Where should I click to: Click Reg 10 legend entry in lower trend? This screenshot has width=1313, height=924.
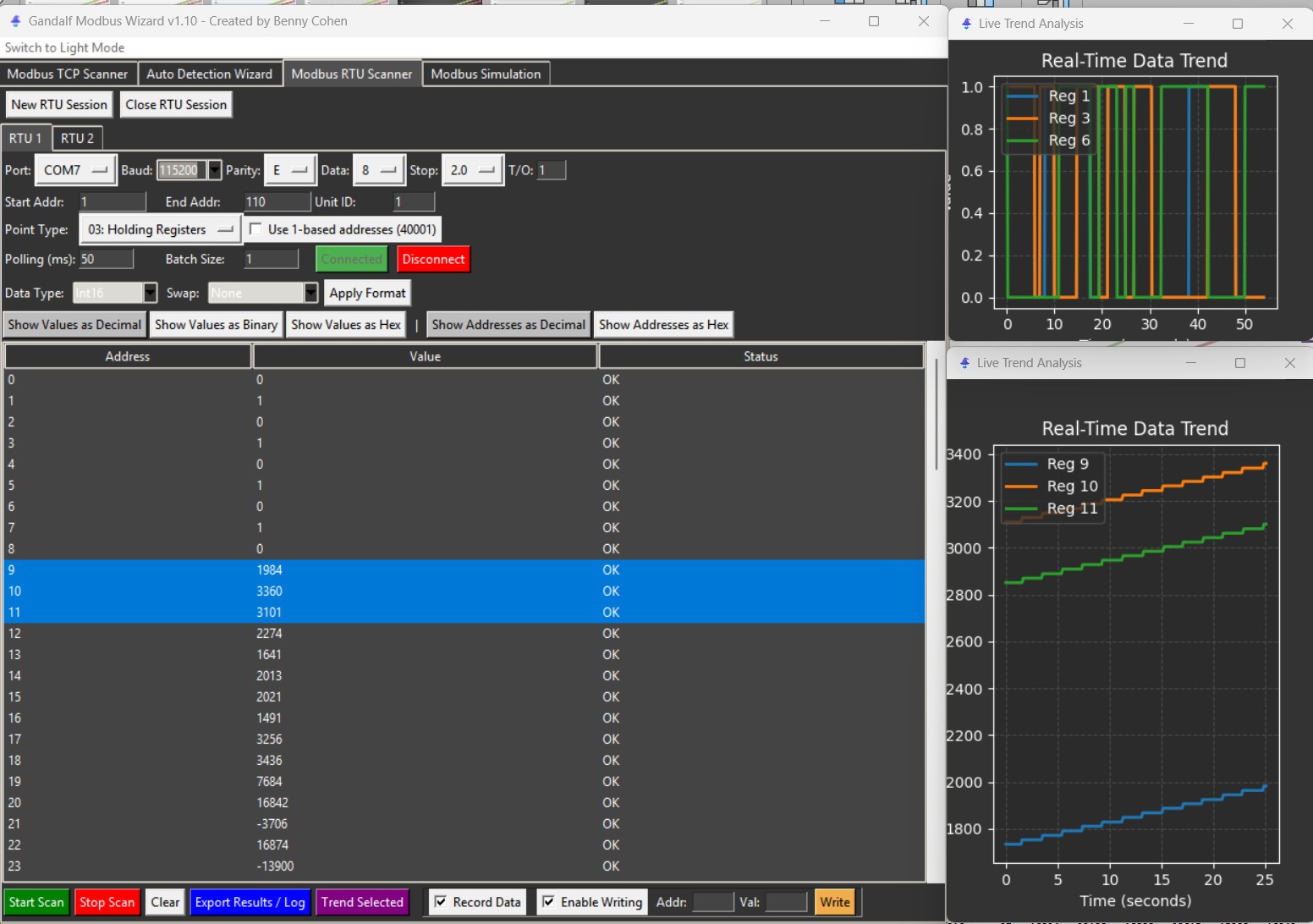pyautogui.click(x=1052, y=487)
